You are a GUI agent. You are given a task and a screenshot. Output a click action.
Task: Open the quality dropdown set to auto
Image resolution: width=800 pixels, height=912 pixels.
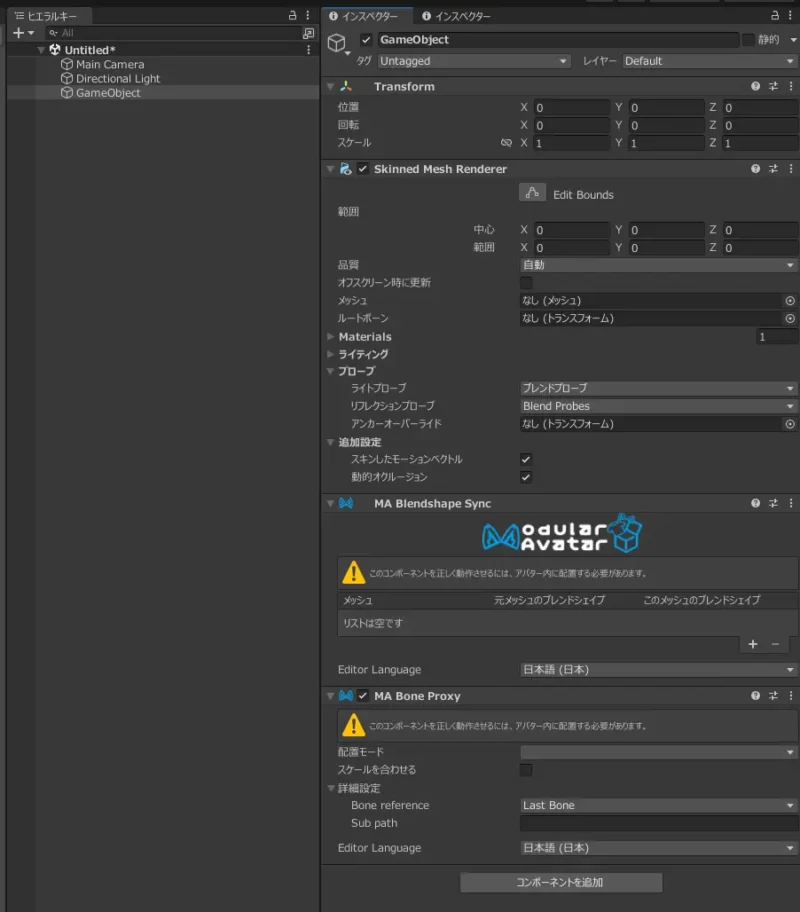pos(659,265)
